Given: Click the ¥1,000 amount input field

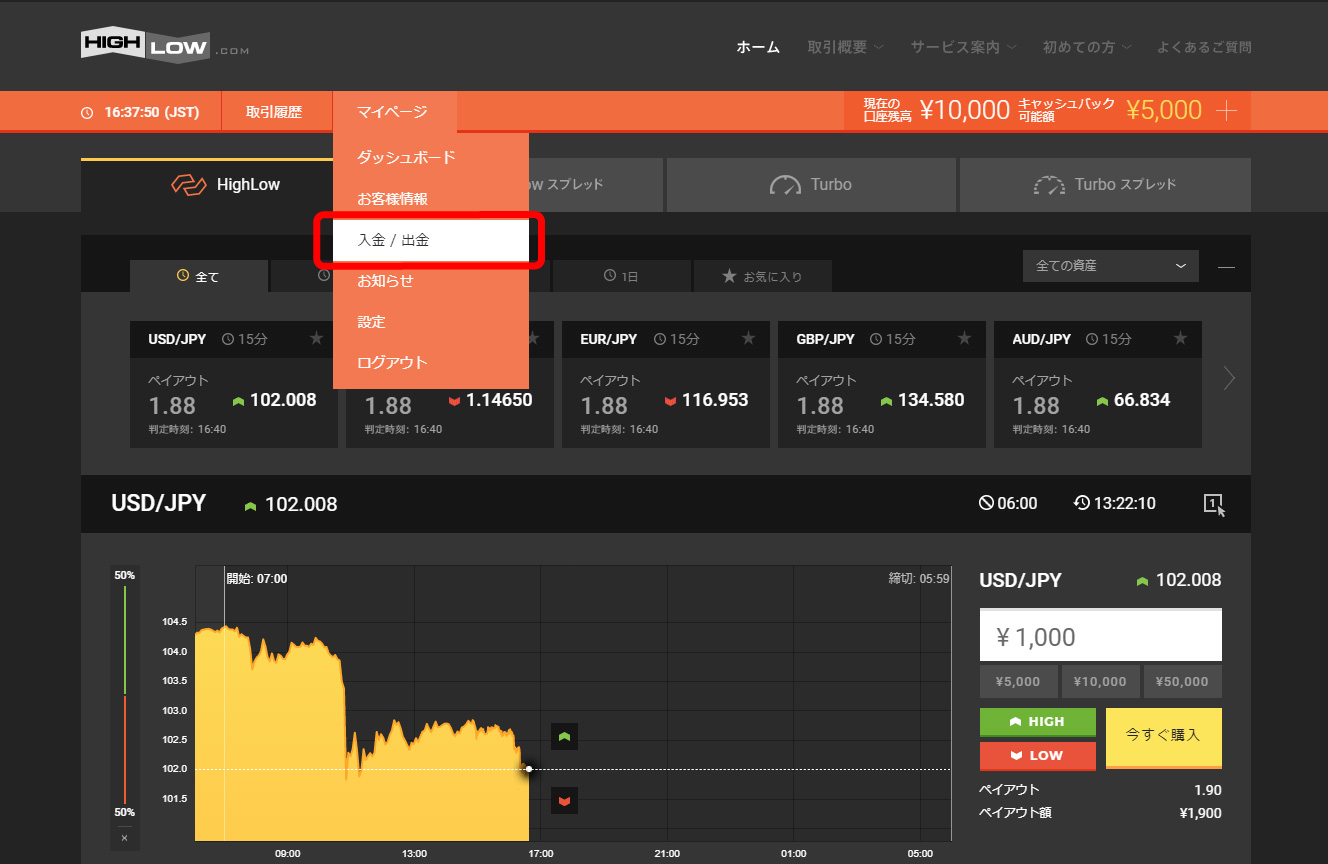Looking at the screenshot, I should (1100, 636).
